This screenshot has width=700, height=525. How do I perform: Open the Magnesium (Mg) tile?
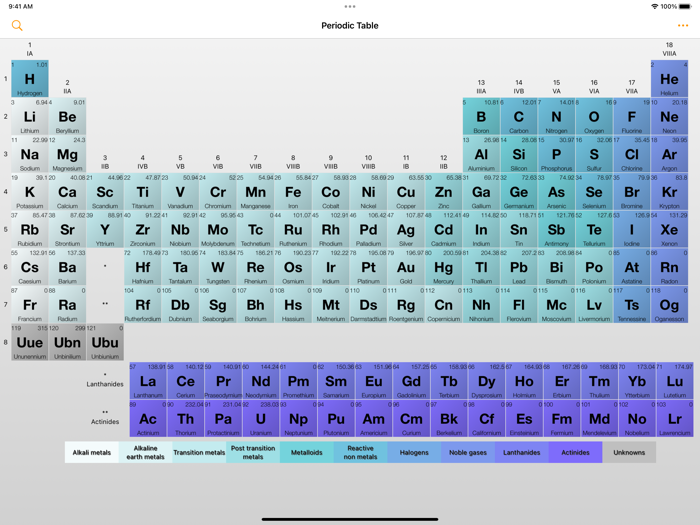coord(67,154)
